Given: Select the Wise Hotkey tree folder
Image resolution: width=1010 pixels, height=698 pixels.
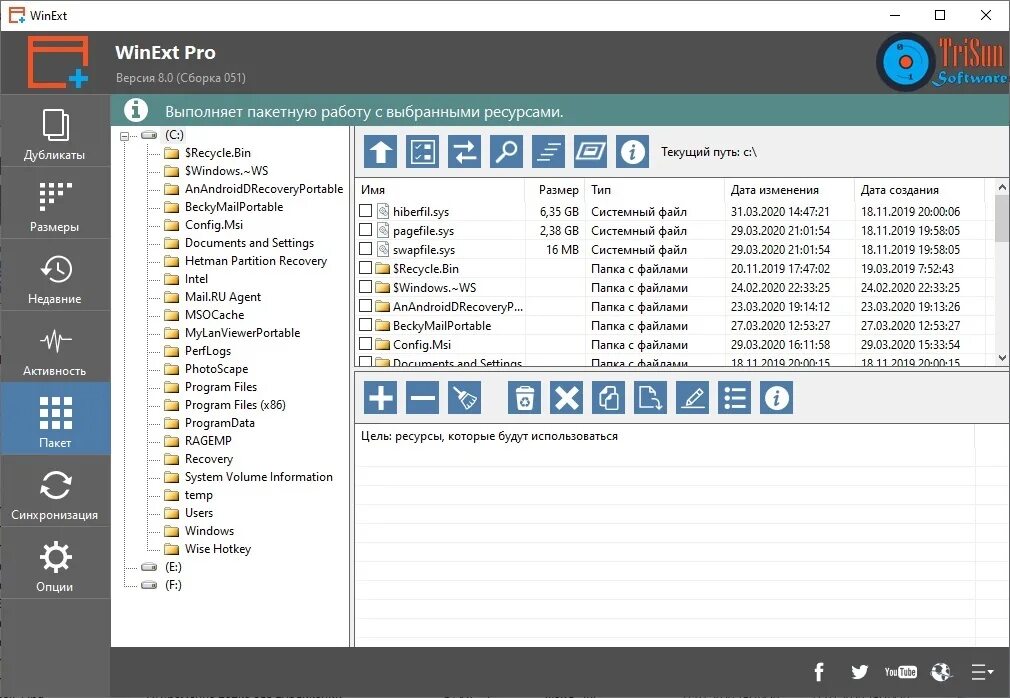Looking at the screenshot, I should click(x=218, y=549).
